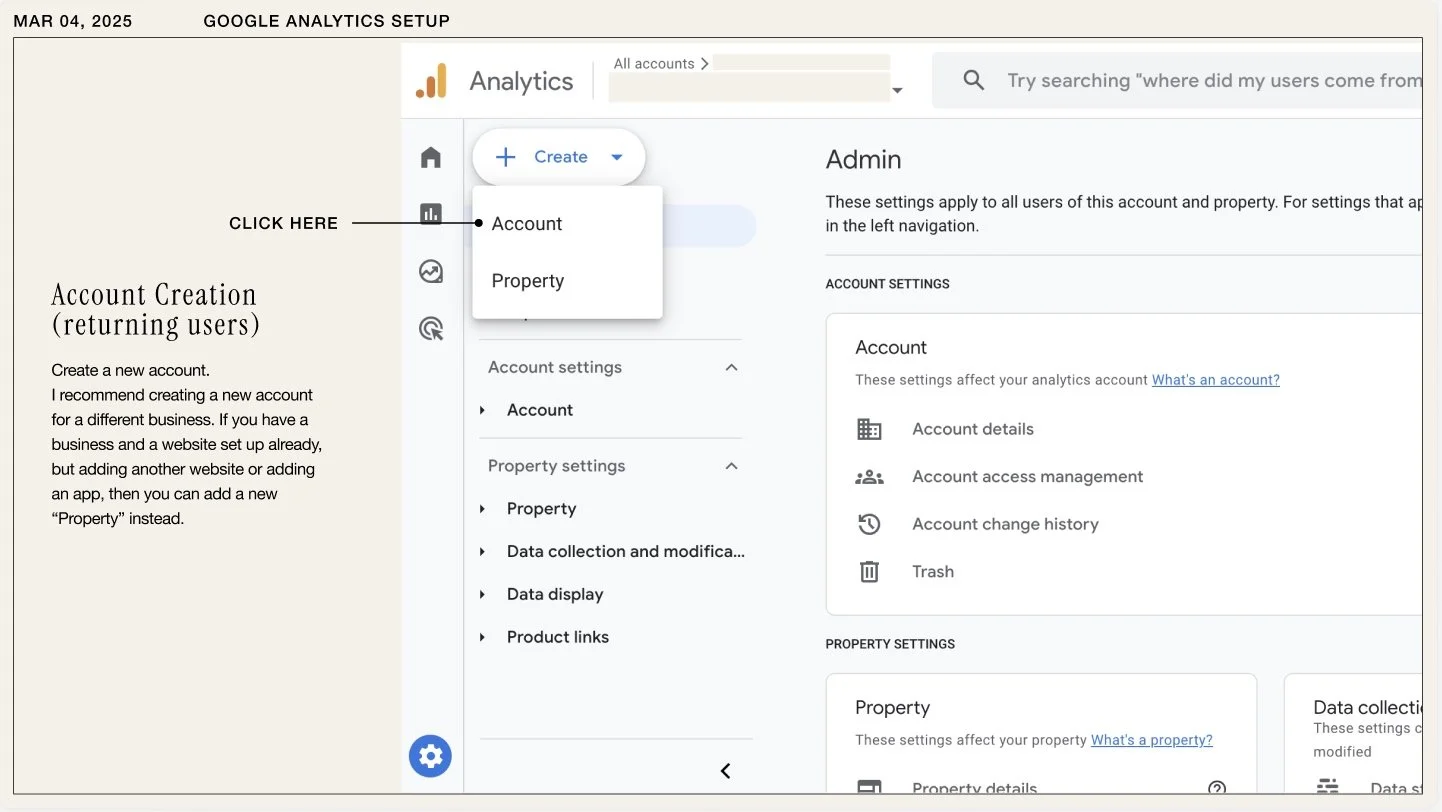Screen dimensions: 1442x812
Task: Click the Admin heading text
Action: (864, 160)
